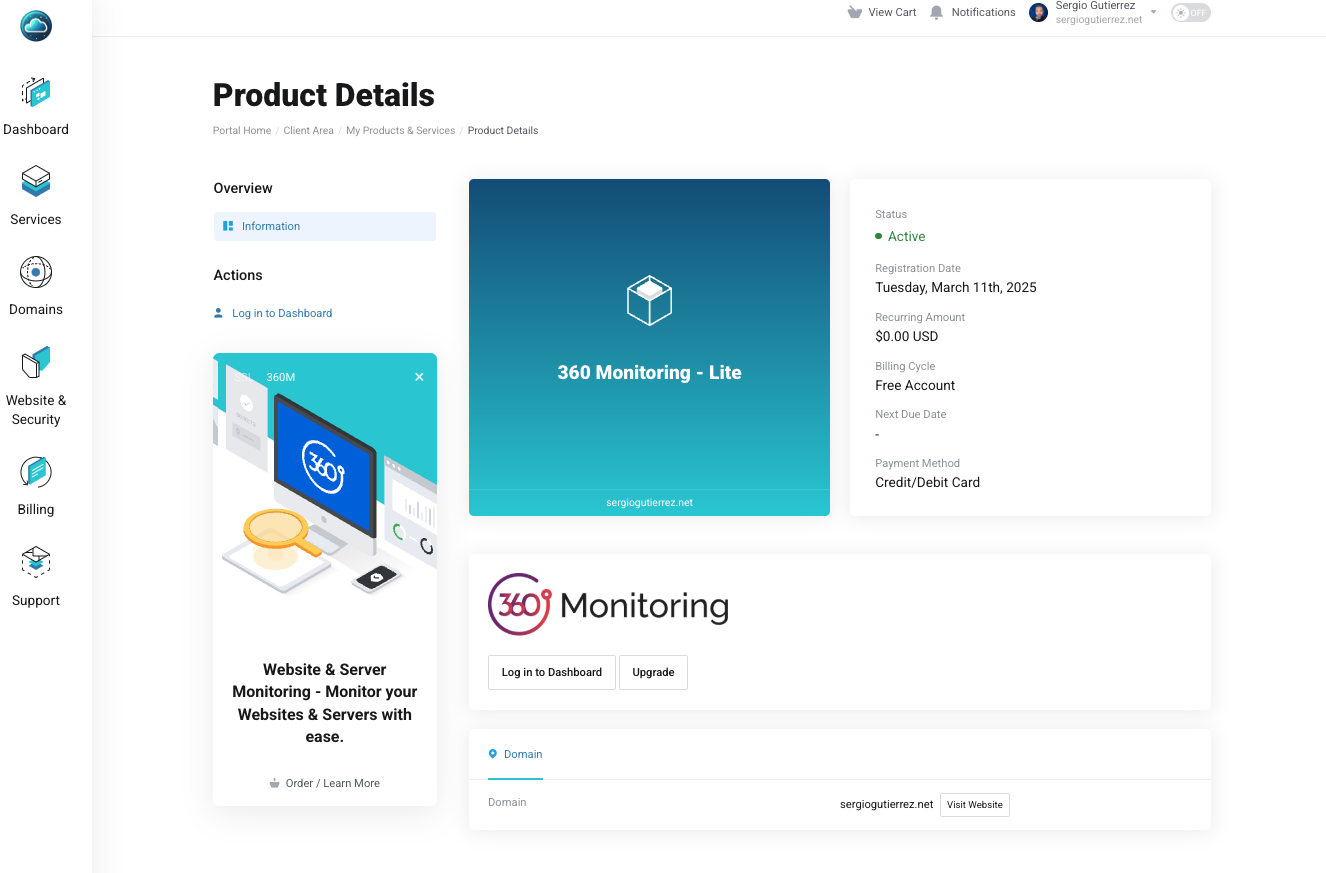Open the Services label in the sidebar
The width and height of the screenshot is (1326, 873).
click(36, 219)
